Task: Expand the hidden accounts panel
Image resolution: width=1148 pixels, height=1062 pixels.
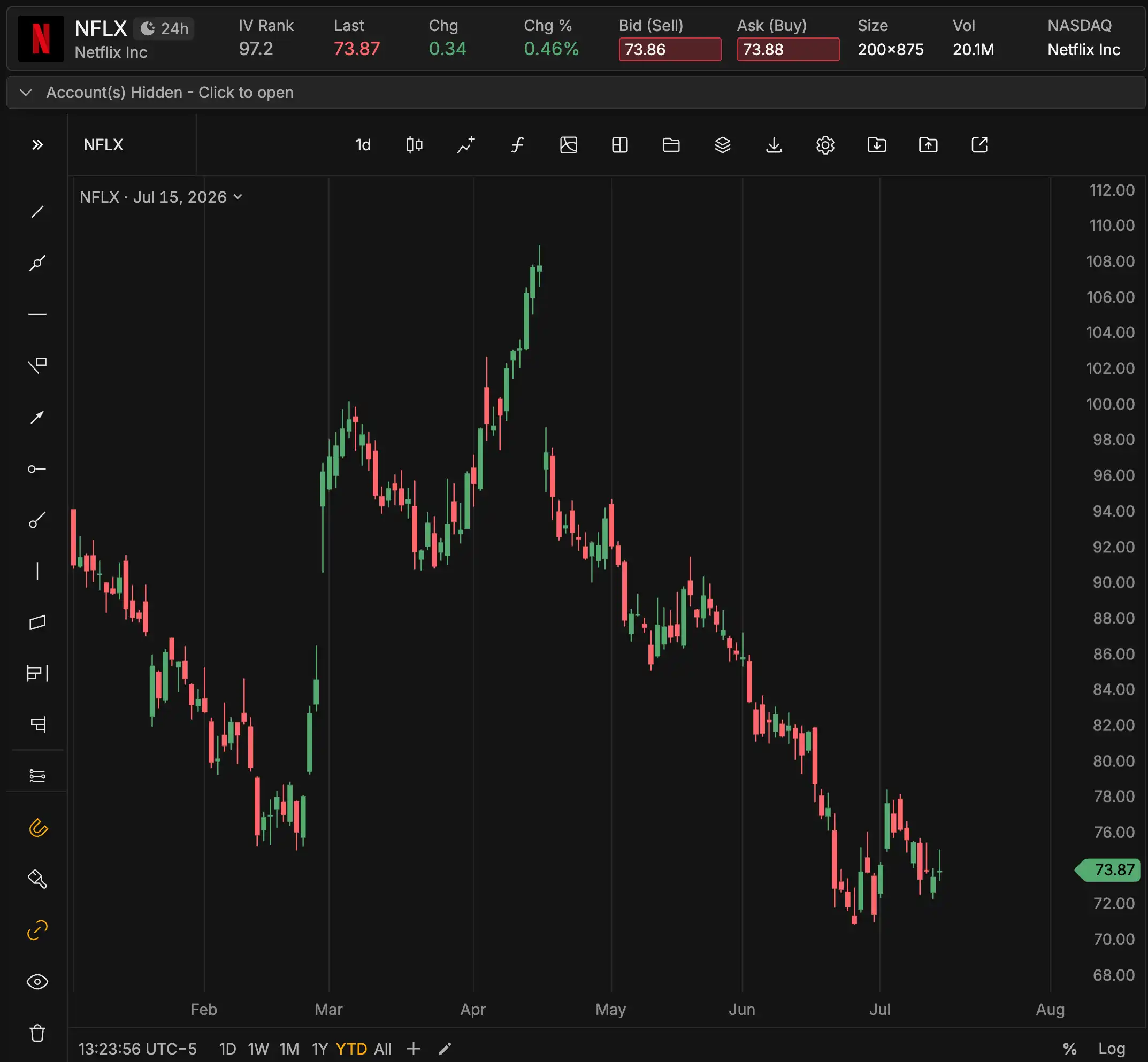Action: [576, 93]
